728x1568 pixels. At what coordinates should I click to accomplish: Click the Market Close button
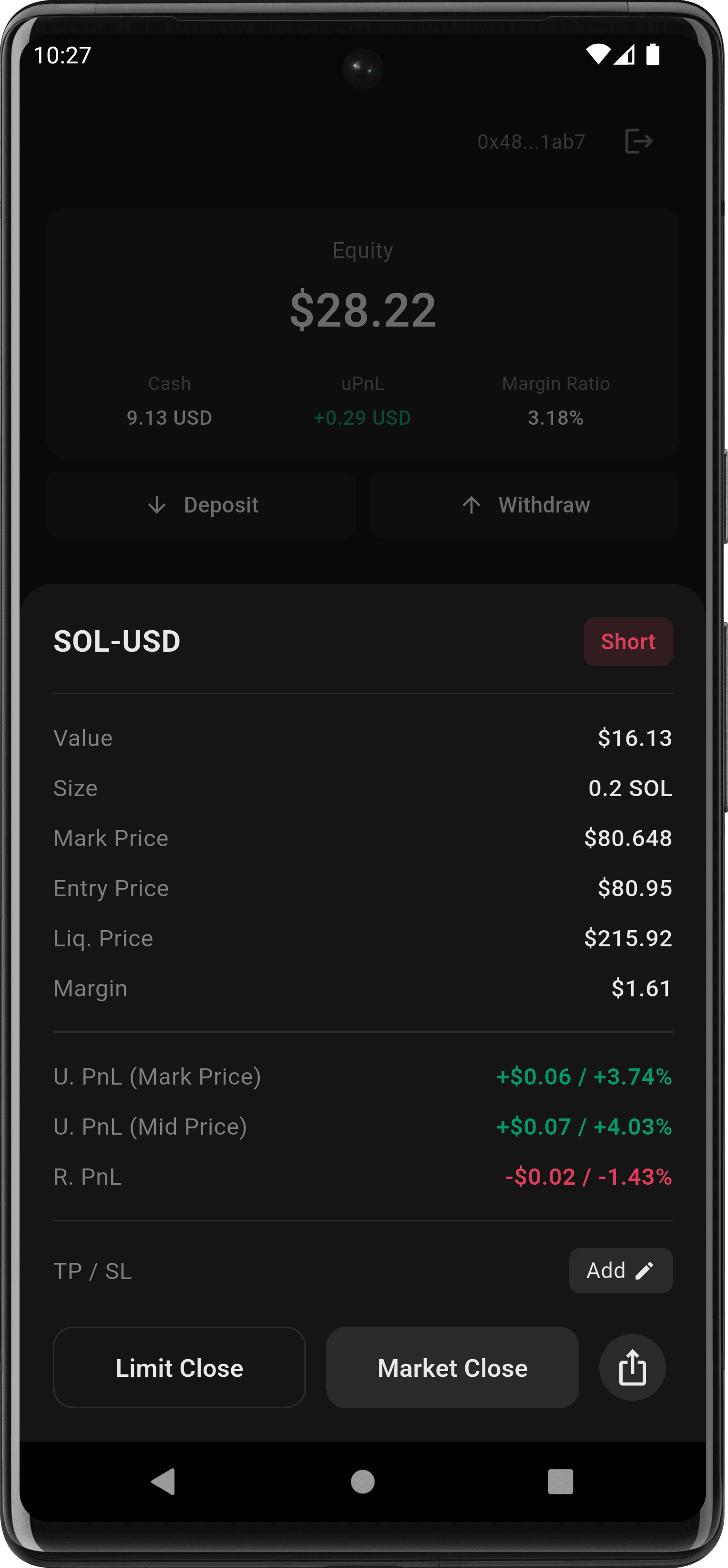[452, 1367]
